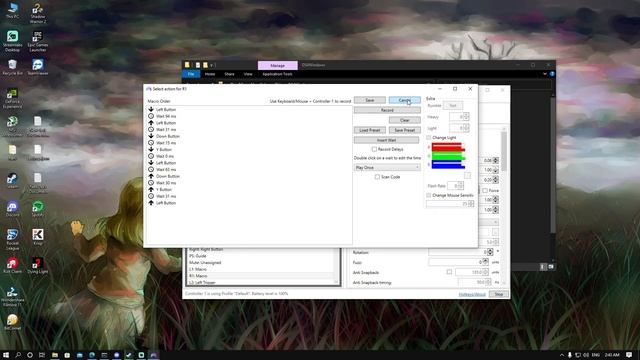Image resolution: width=640 pixels, height=360 pixels.
Task: Tick the Anti Snapback checkbox
Action: pyautogui.click(x=449, y=272)
